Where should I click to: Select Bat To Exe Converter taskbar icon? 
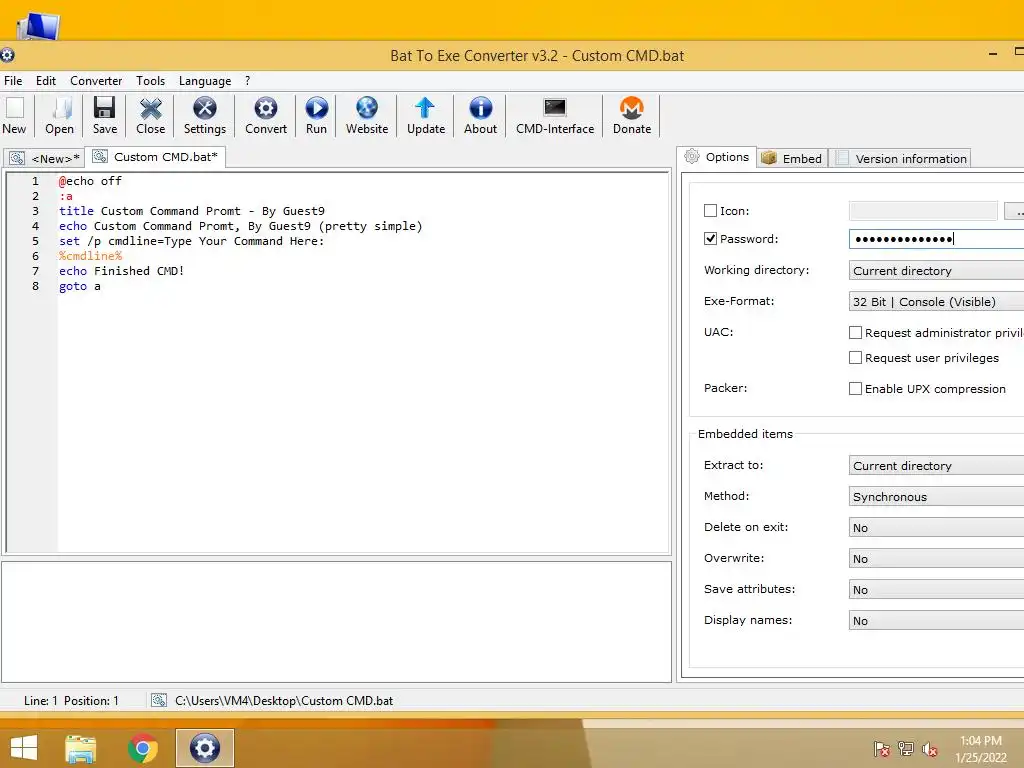pos(204,748)
